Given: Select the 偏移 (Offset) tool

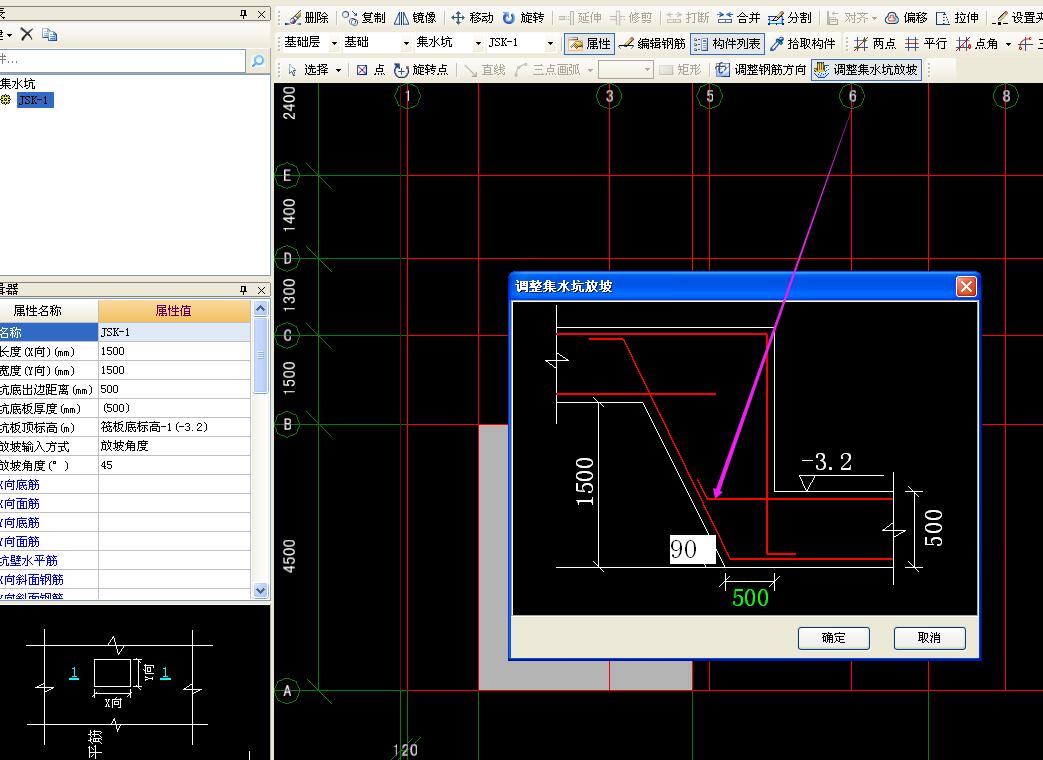Looking at the screenshot, I should click(x=906, y=18).
